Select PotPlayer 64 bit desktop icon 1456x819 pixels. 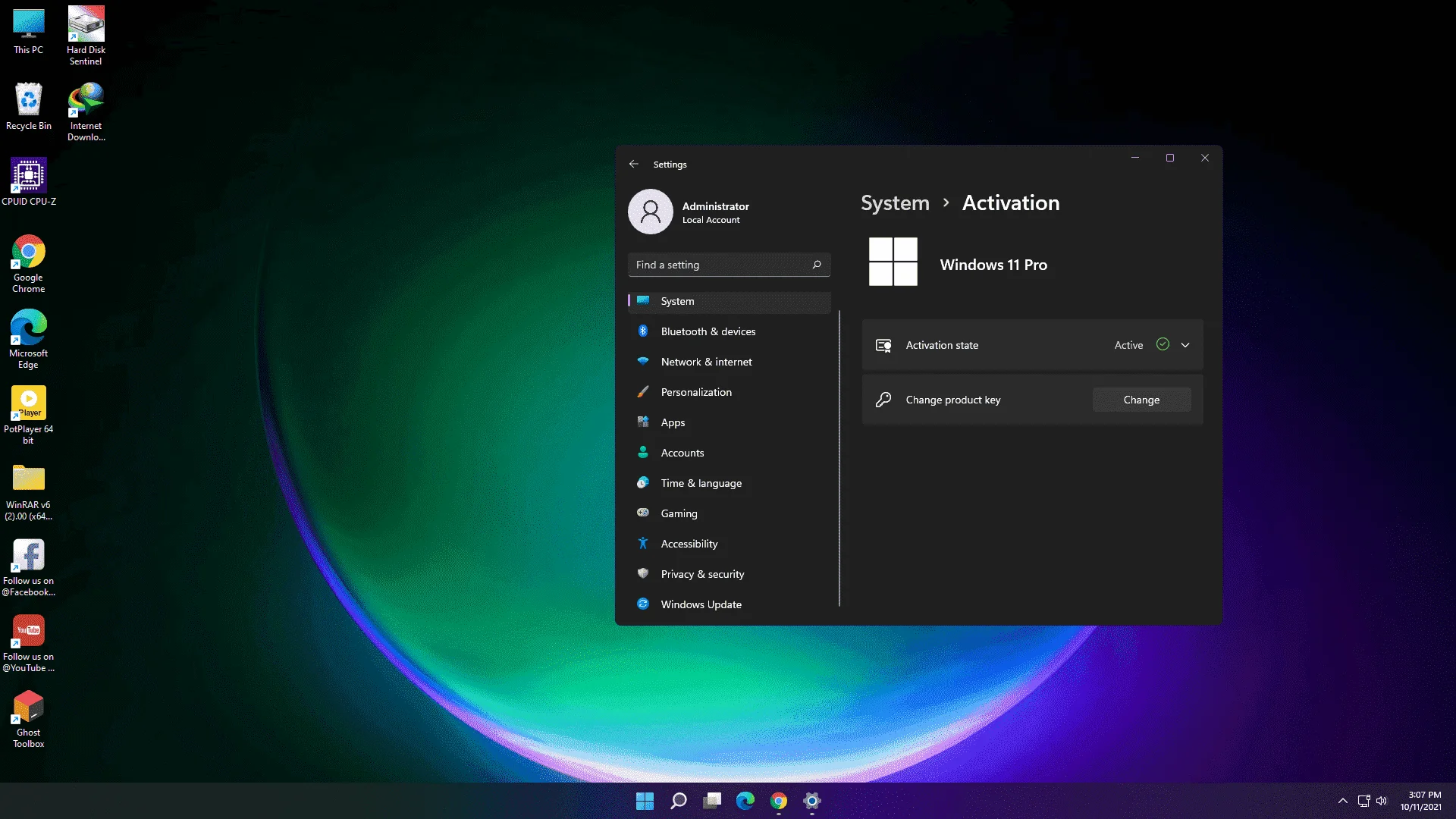click(x=28, y=415)
